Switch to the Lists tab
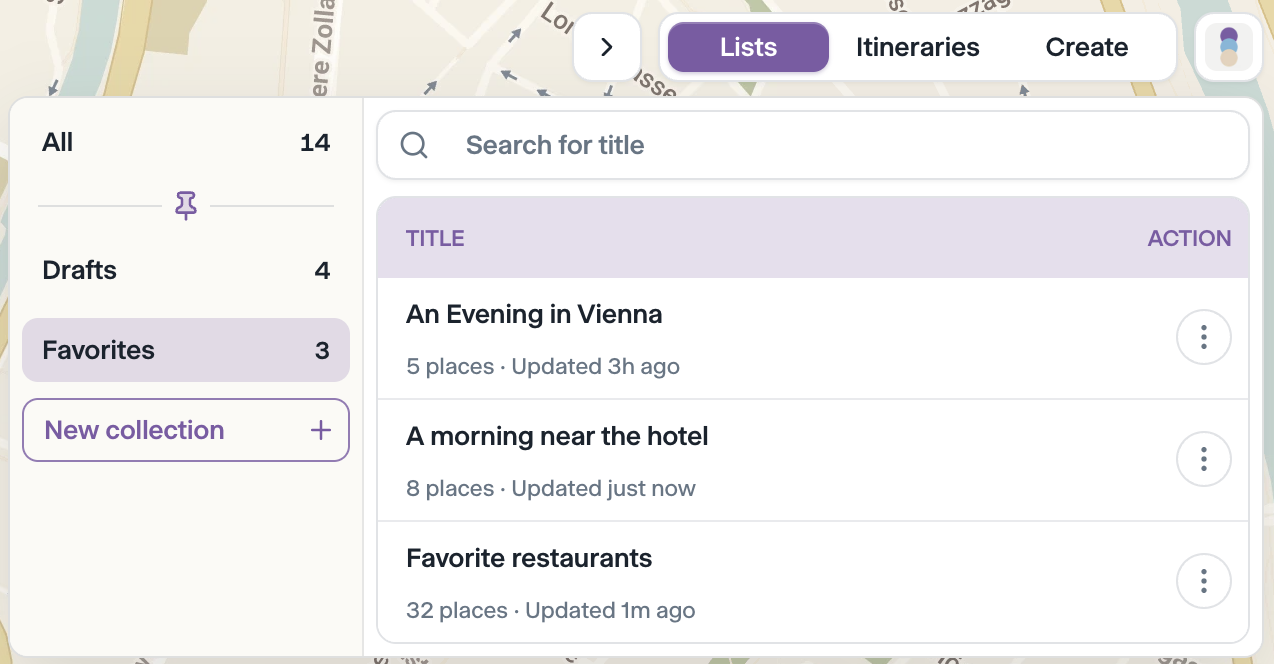This screenshot has height=664, width=1274. click(748, 47)
